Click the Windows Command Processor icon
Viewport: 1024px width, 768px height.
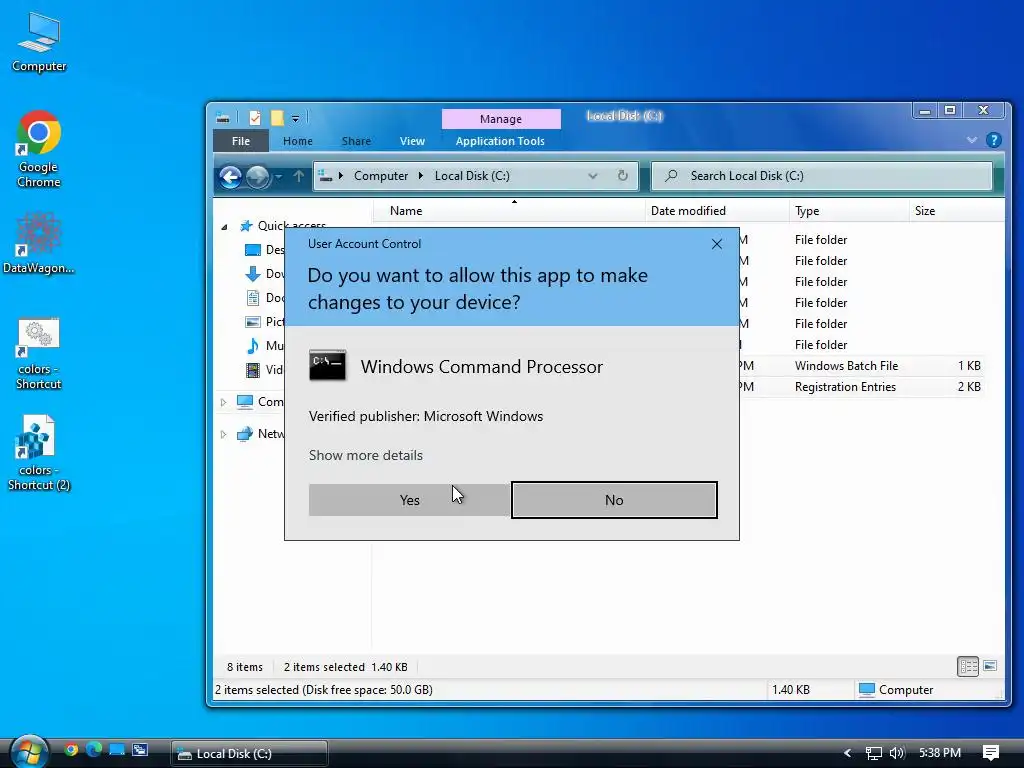click(327, 366)
